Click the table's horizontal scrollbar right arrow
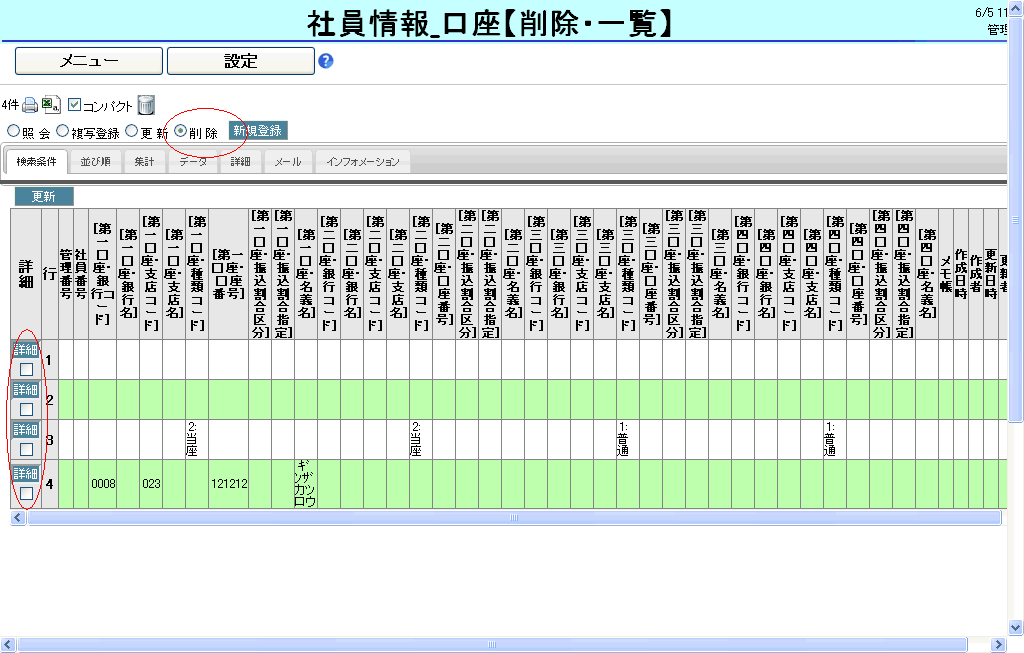The width and height of the screenshot is (1024, 653). click(x=1008, y=518)
